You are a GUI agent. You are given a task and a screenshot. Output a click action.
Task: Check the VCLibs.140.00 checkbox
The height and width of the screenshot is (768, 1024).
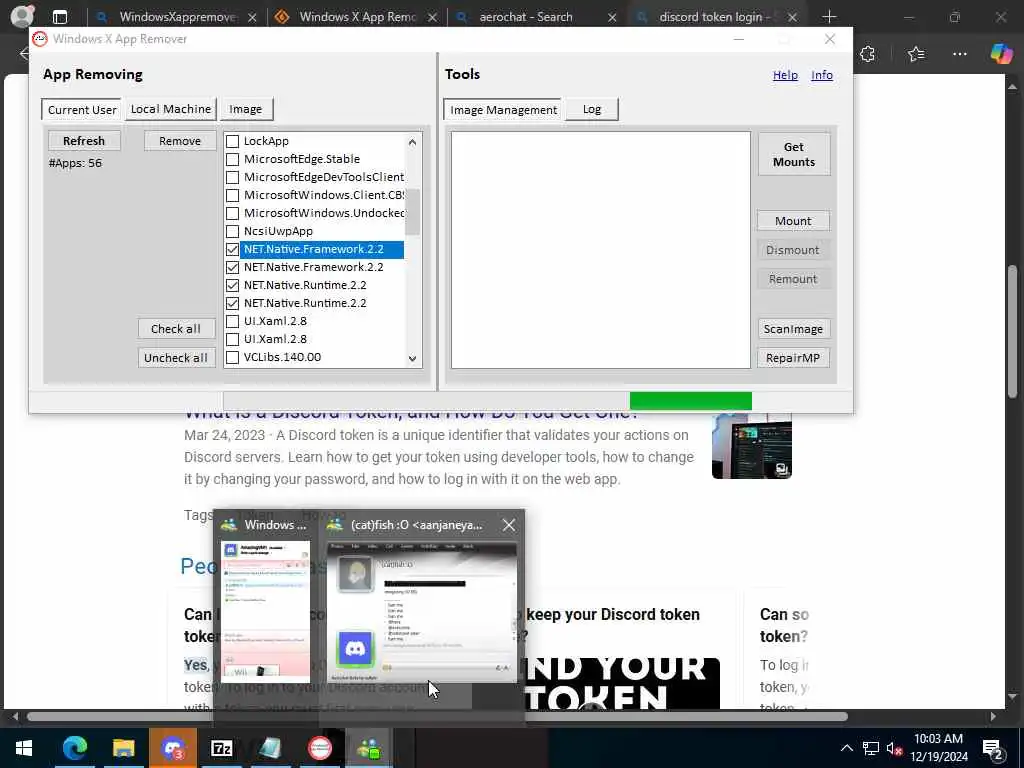pyautogui.click(x=232, y=357)
